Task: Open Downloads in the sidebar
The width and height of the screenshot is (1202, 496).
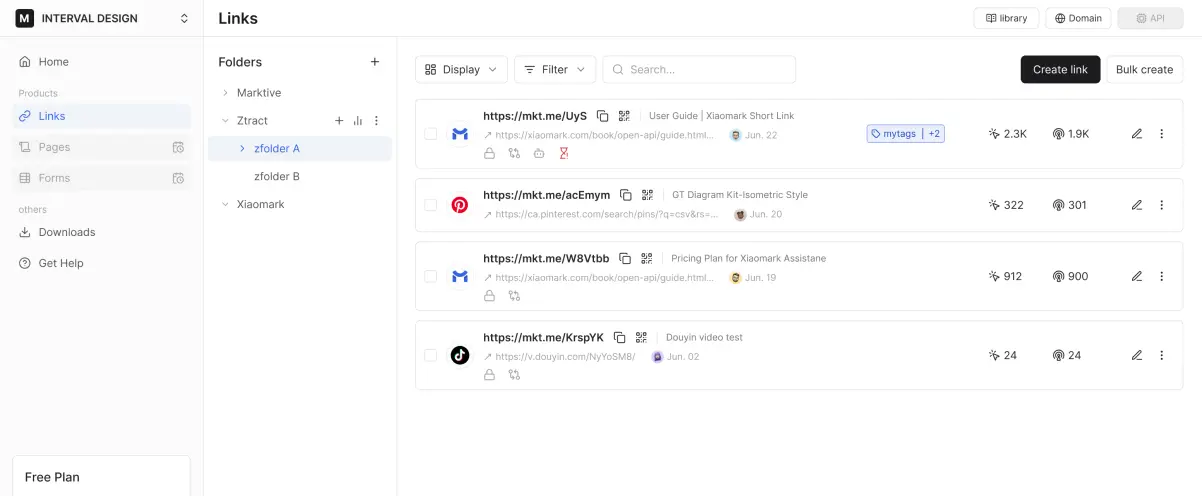Action: coord(102,232)
